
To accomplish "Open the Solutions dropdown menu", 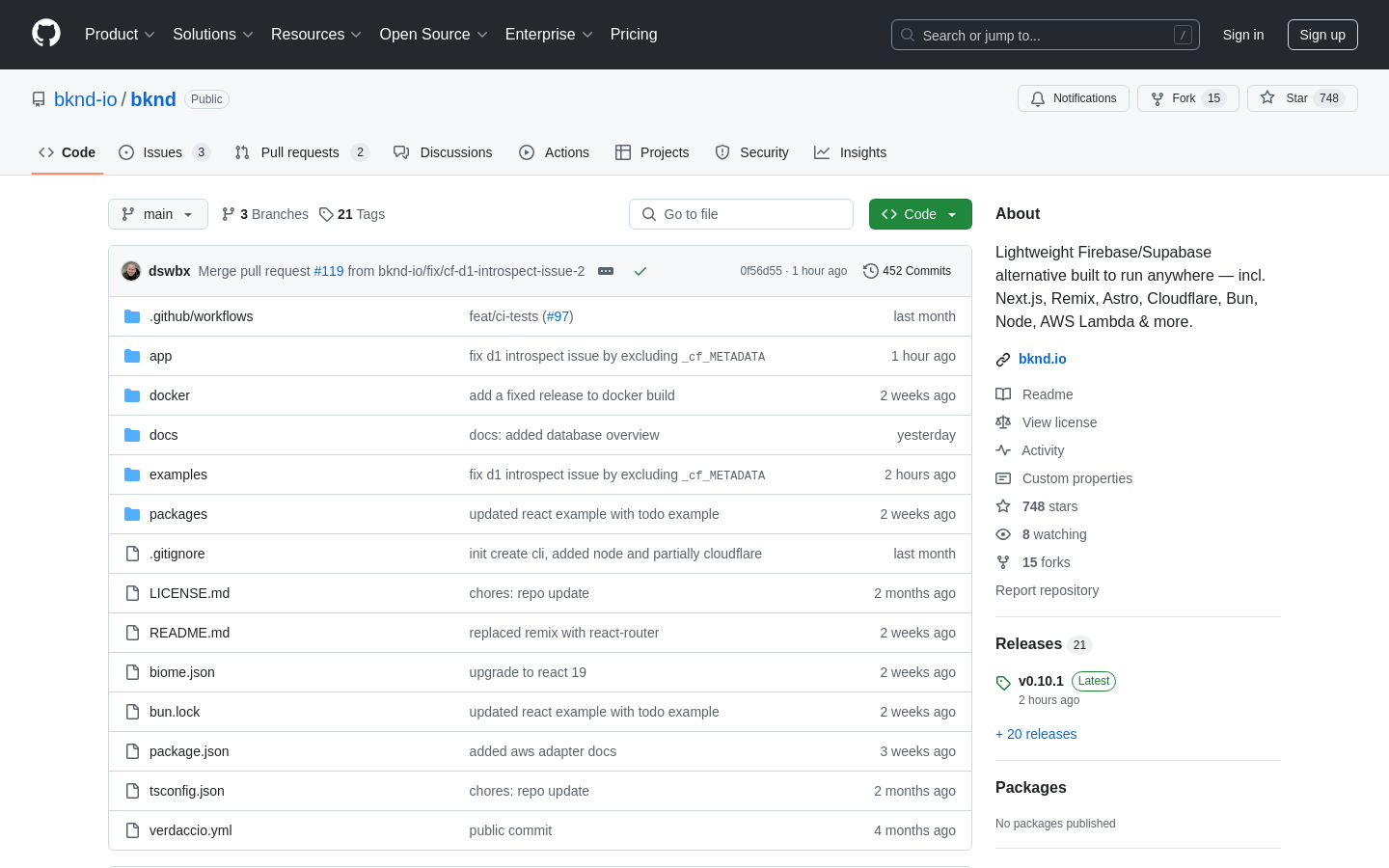I will coord(213,35).
